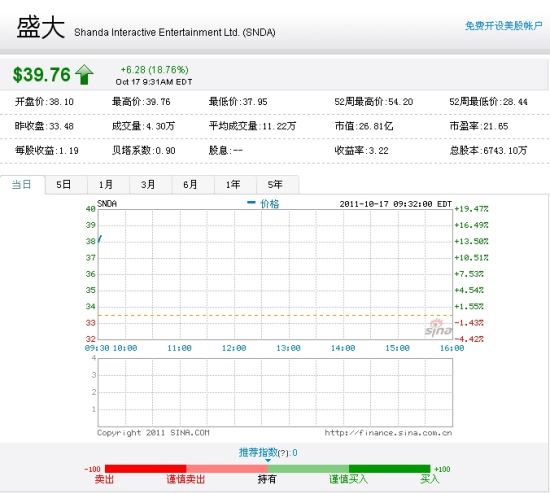The width and height of the screenshot is (550, 494).
Task: Click the 12:00 time axis label
Action: pyautogui.click(x=234, y=348)
